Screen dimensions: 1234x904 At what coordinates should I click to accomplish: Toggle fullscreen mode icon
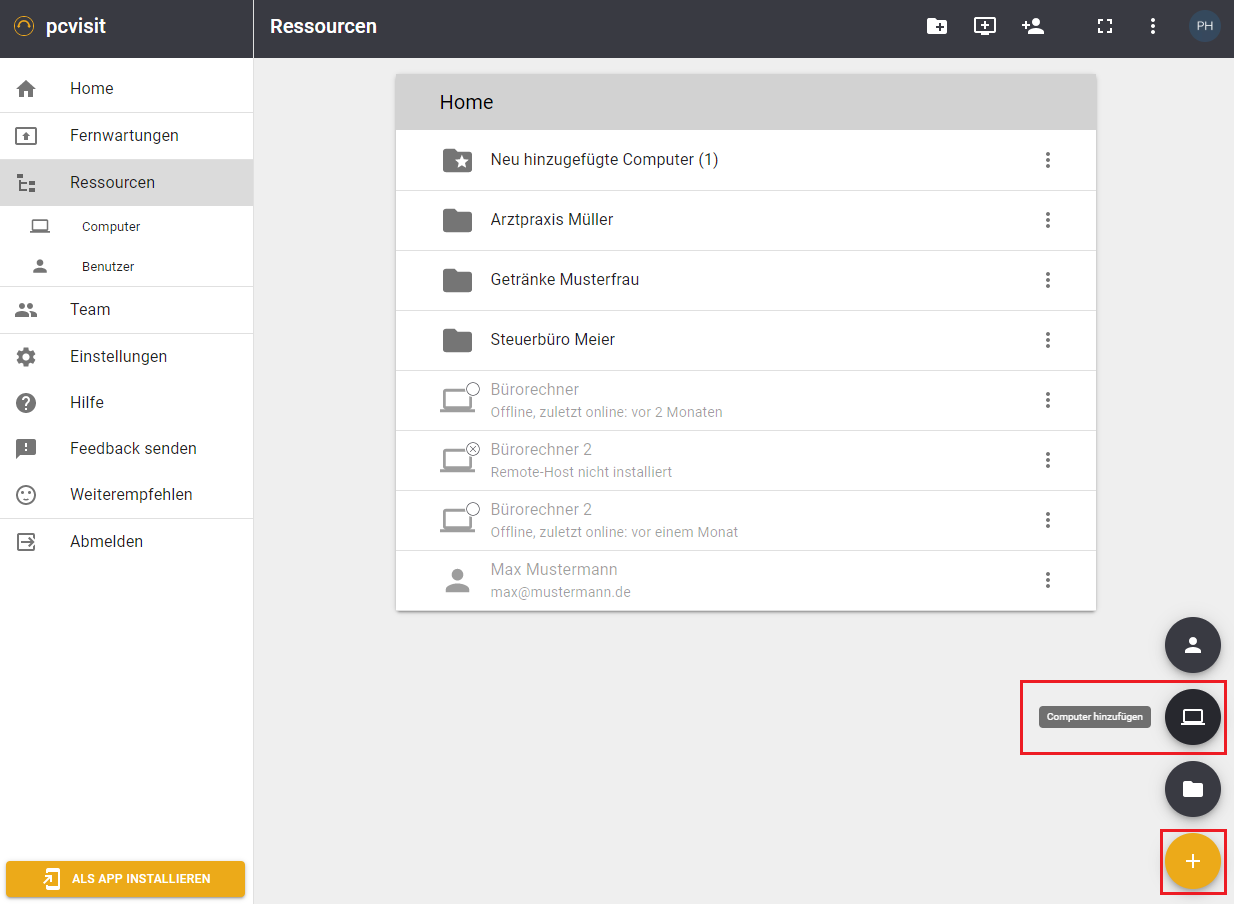[x=1105, y=27]
